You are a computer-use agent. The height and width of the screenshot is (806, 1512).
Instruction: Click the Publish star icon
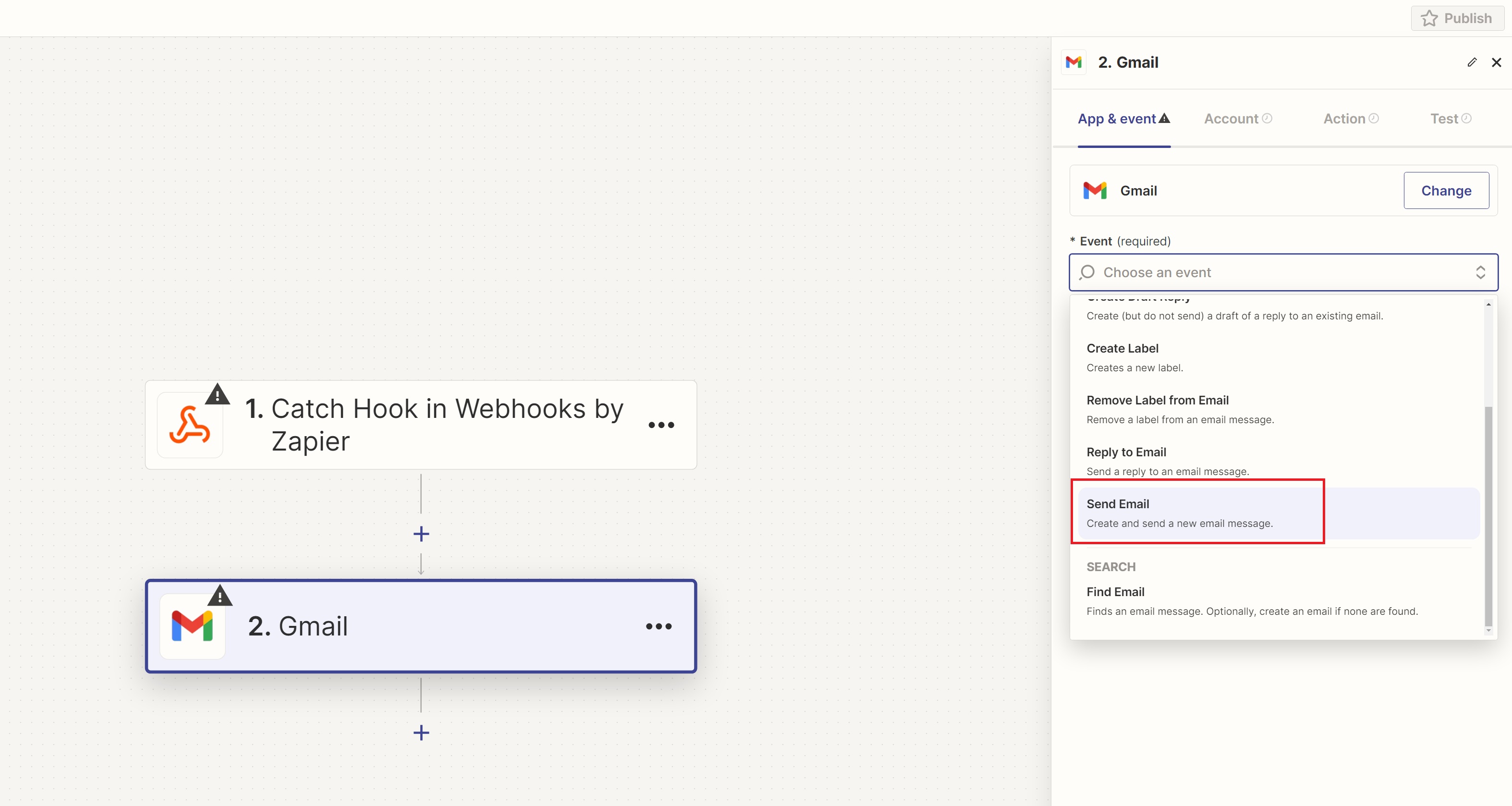(x=1429, y=18)
